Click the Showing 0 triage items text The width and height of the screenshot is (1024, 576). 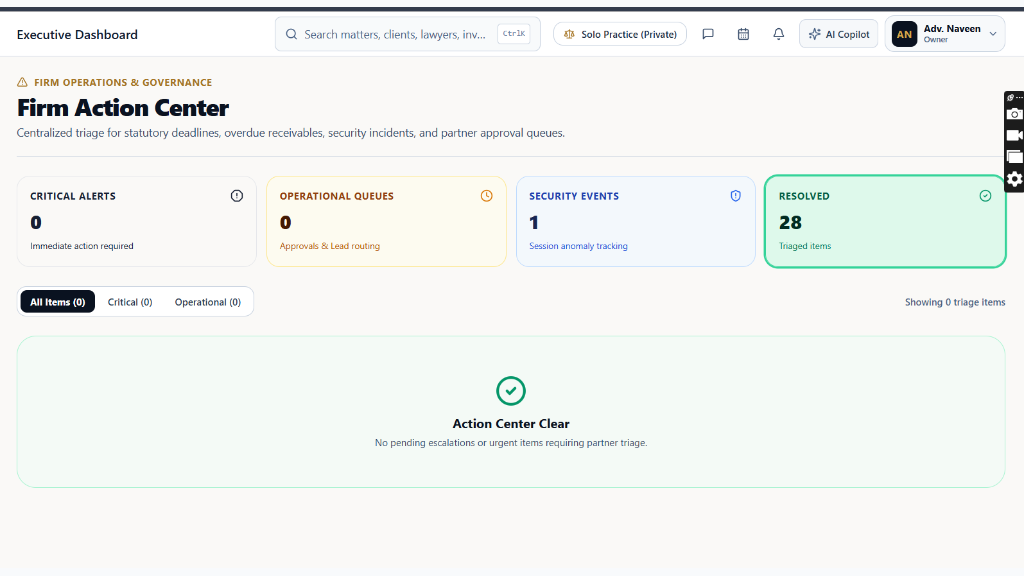click(x=955, y=302)
